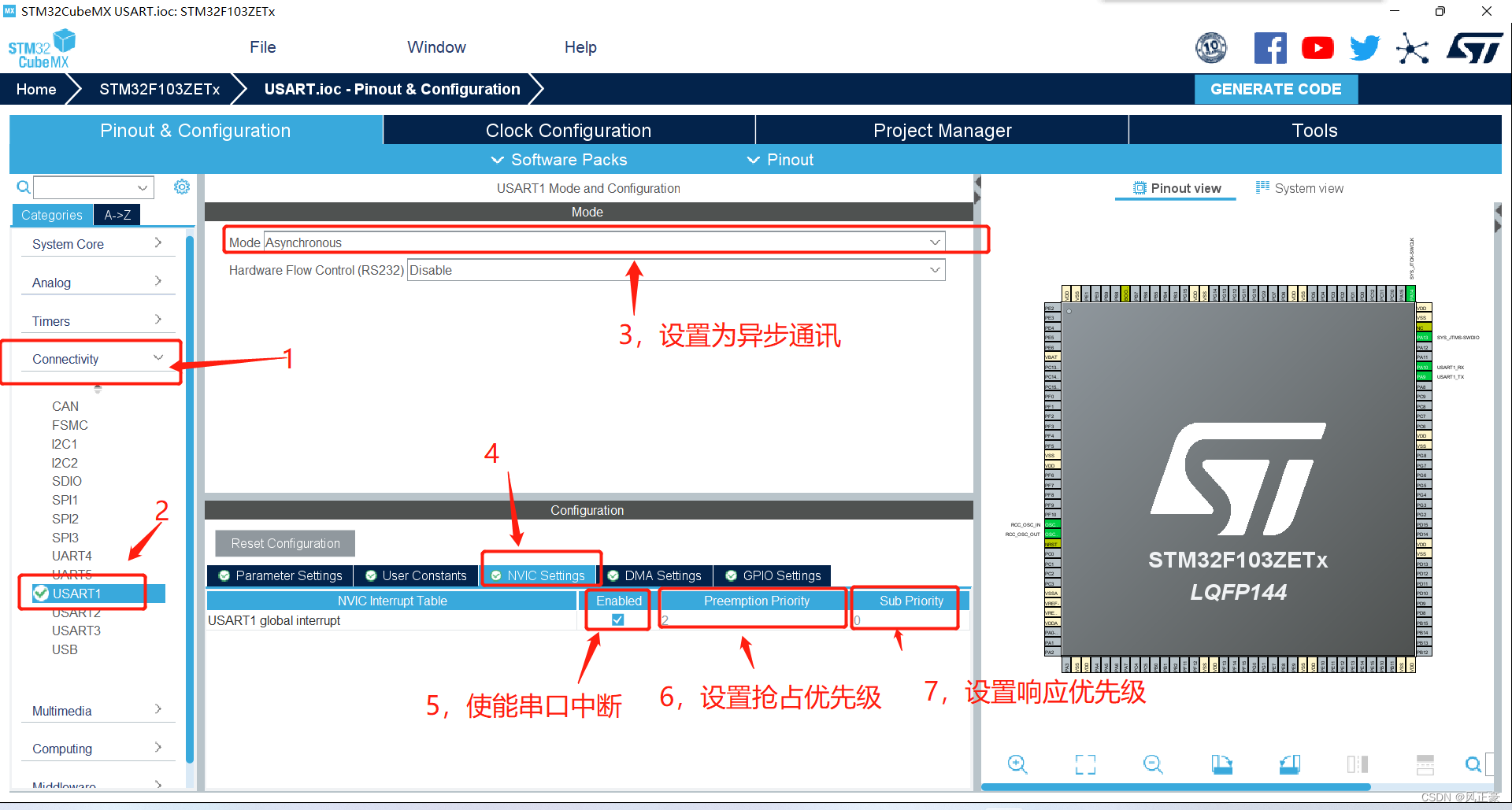
Task: Open the ST YouTube channel icon
Action: [1317, 48]
